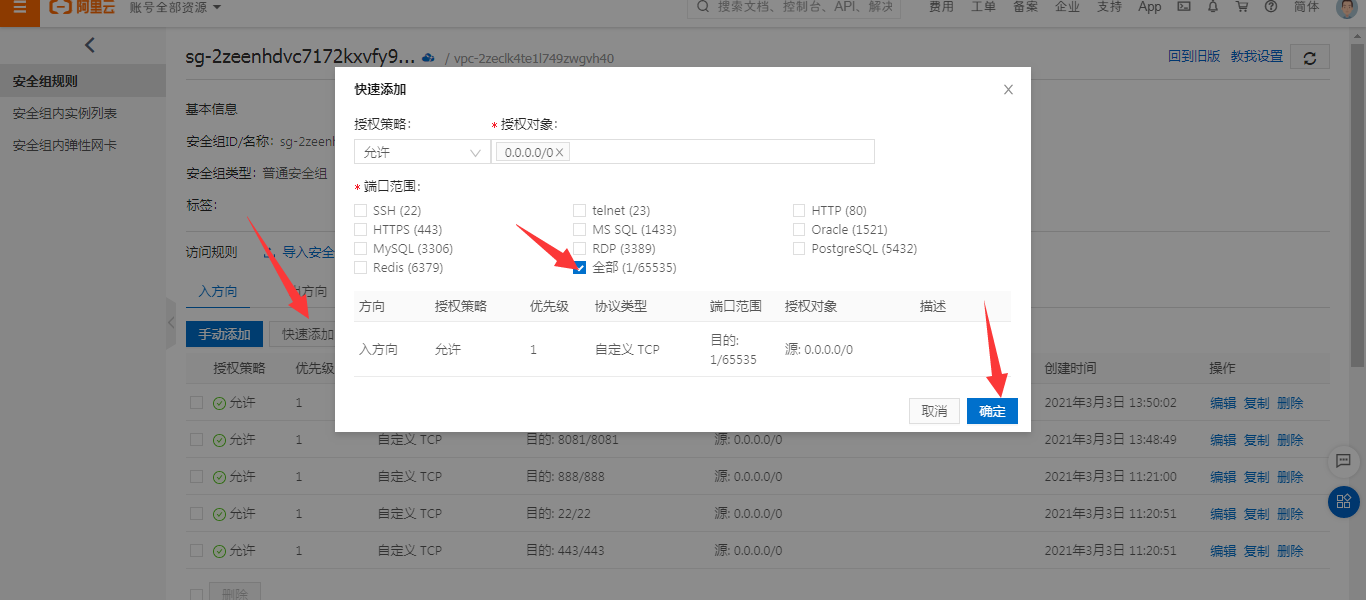Open the 支持 top menu

[x=1109, y=7]
